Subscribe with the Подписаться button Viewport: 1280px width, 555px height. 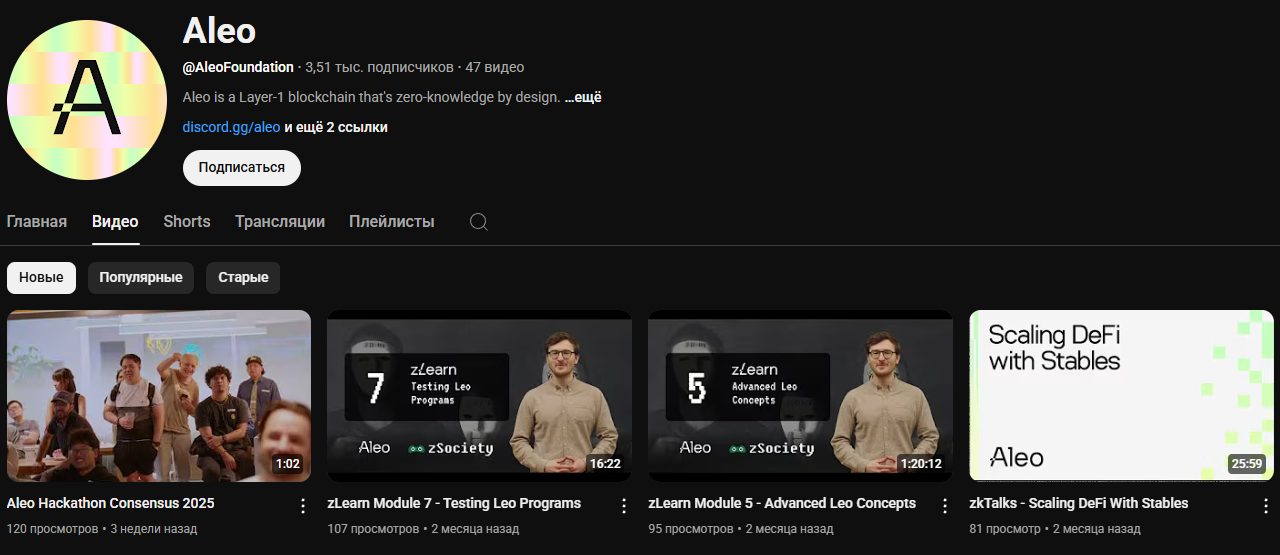(242, 168)
